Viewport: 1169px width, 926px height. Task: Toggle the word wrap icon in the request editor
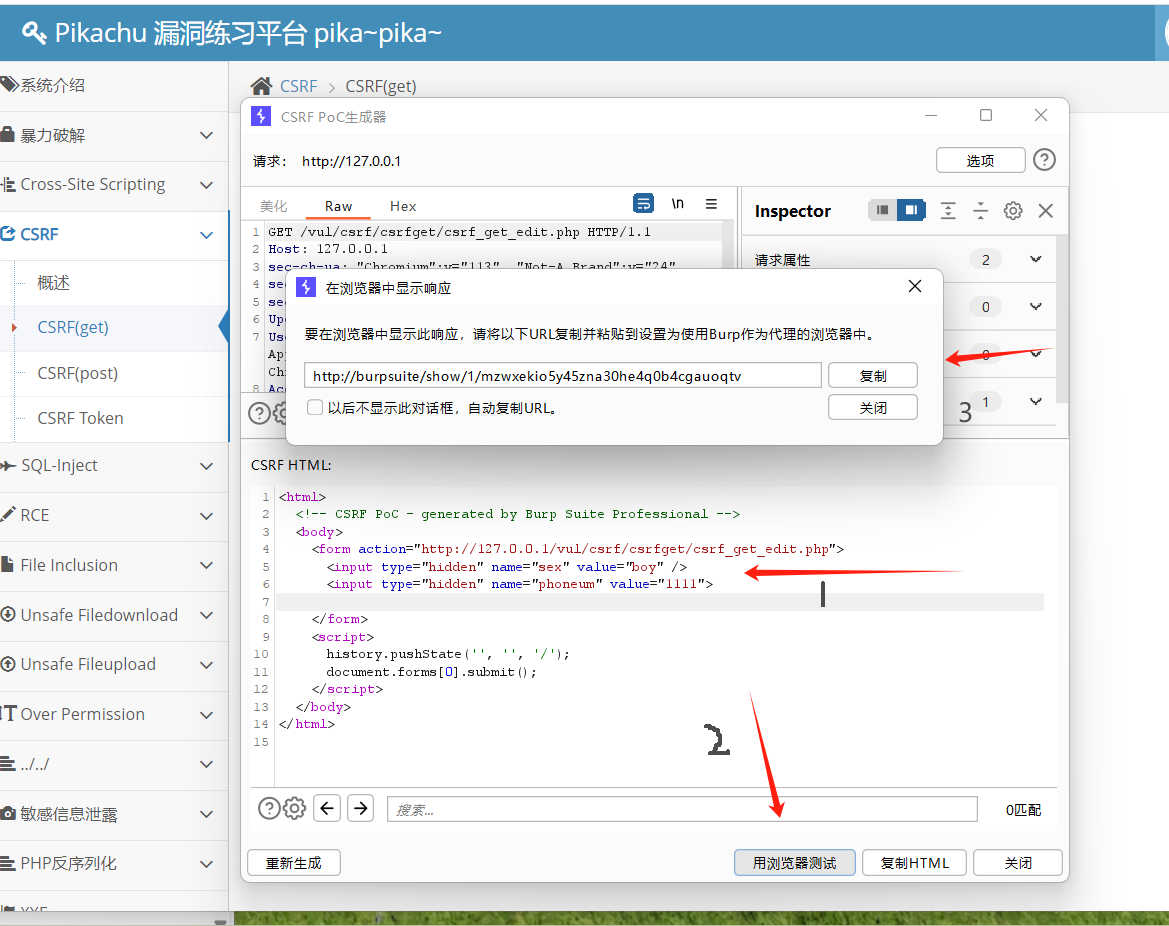[x=643, y=204]
